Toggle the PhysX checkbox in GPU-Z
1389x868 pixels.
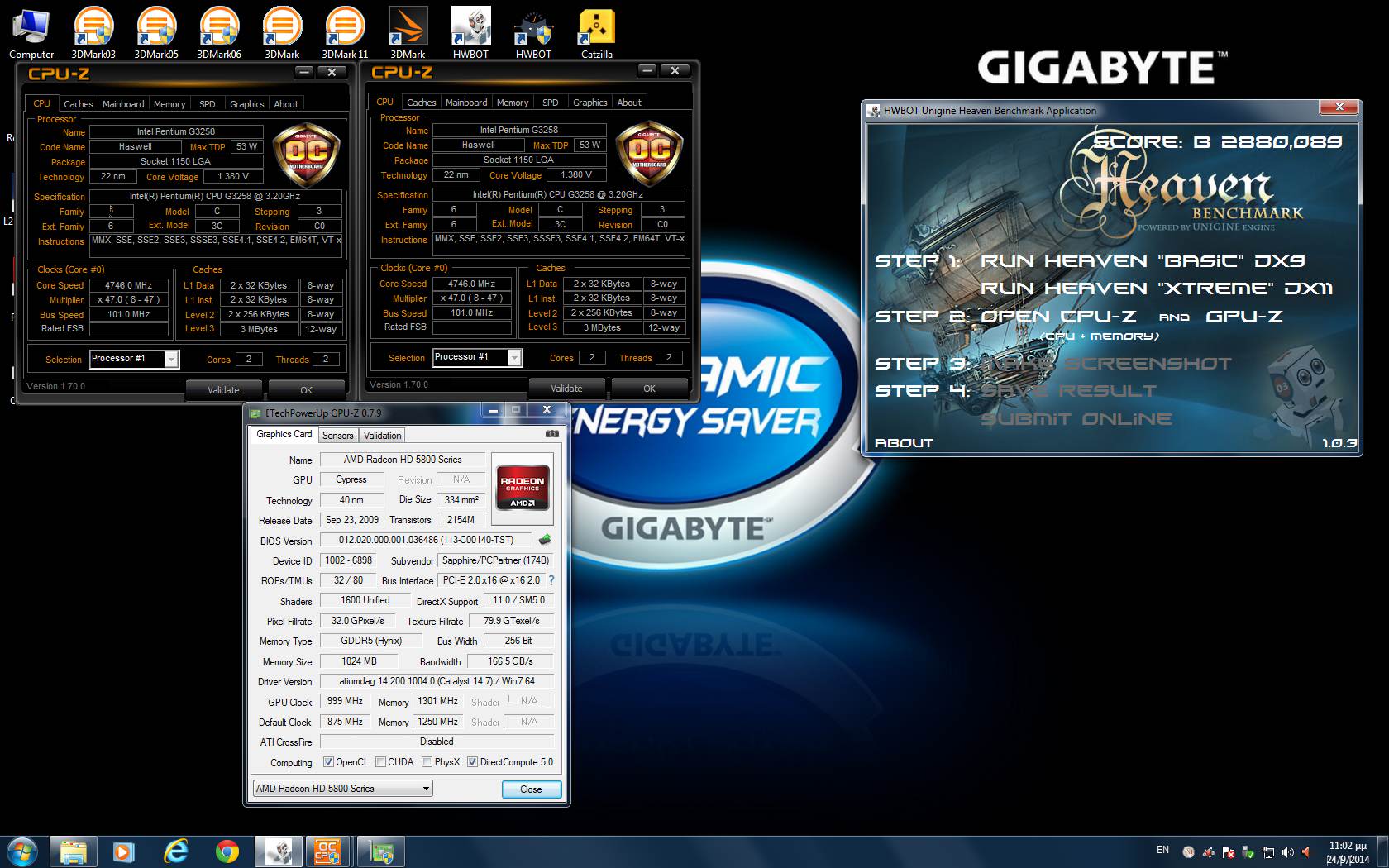[427, 762]
